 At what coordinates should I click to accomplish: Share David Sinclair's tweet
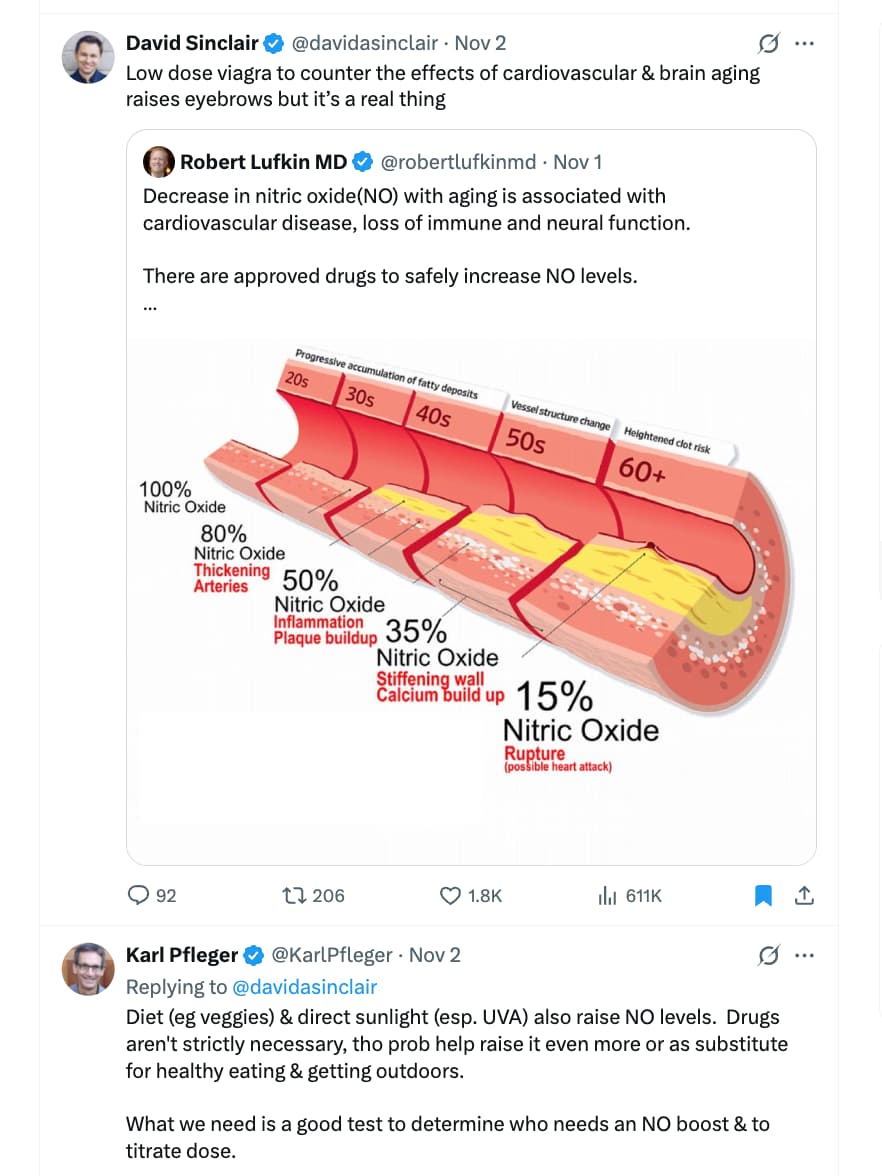(803, 895)
